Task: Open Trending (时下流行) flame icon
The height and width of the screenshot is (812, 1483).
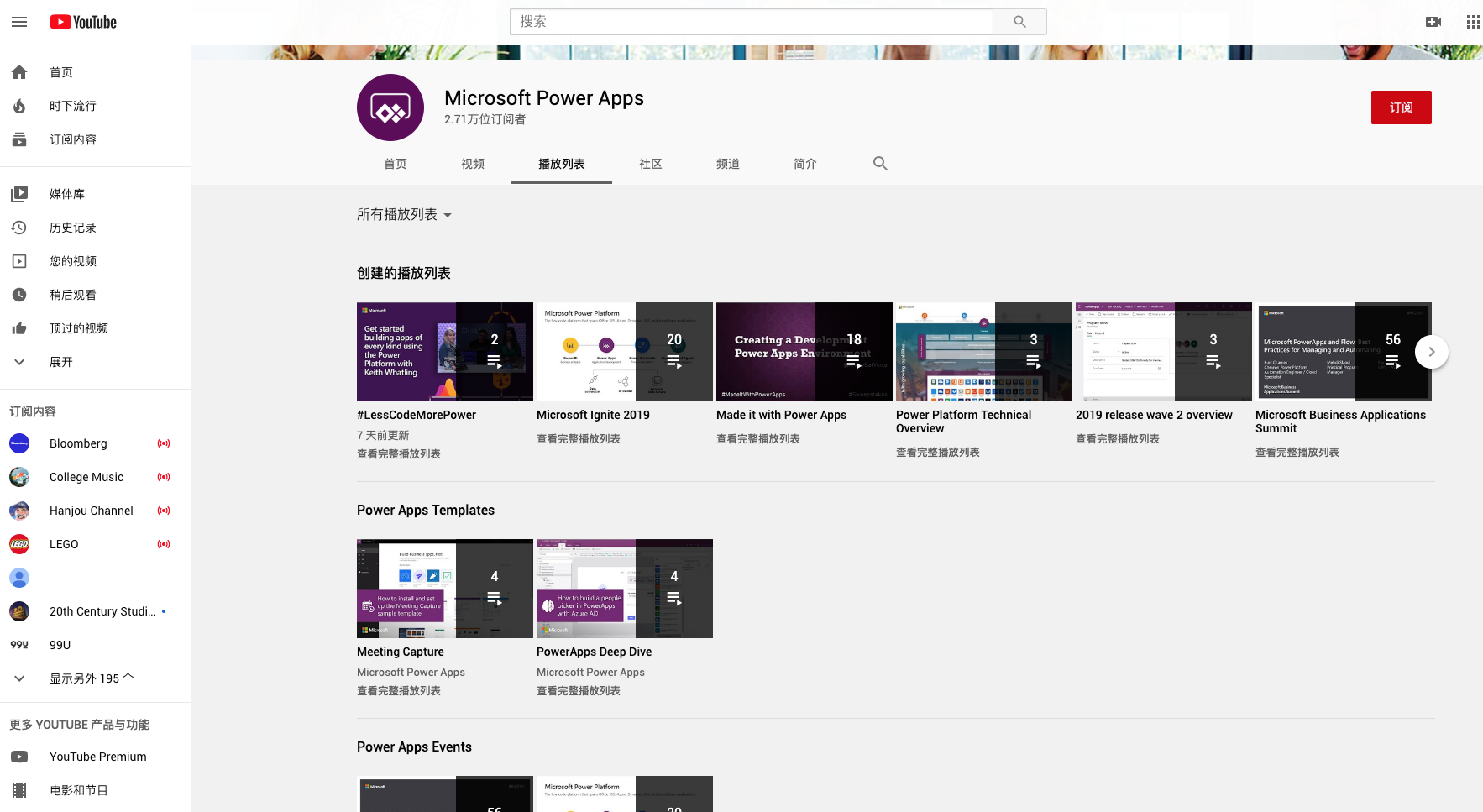Action: (x=19, y=106)
